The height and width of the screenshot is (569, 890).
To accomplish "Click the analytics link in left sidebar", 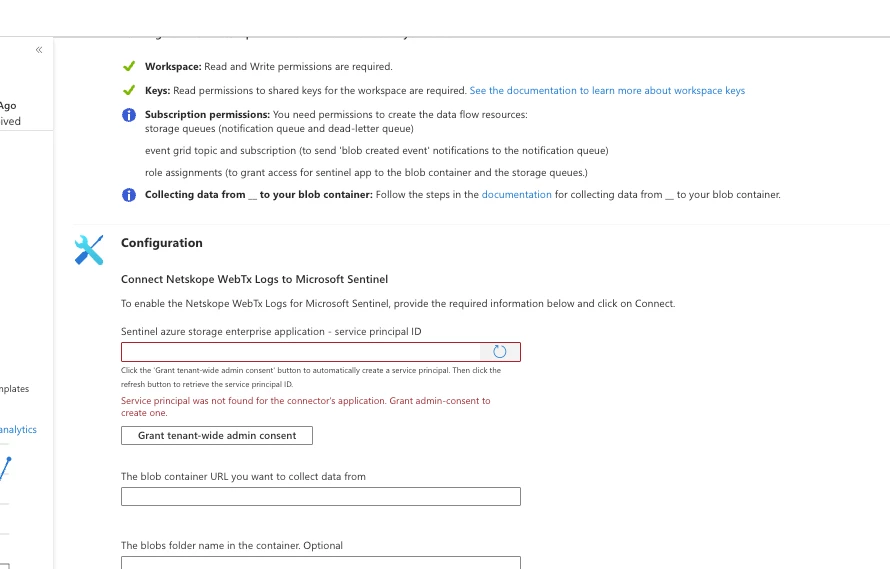I will click(x=18, y=429).
